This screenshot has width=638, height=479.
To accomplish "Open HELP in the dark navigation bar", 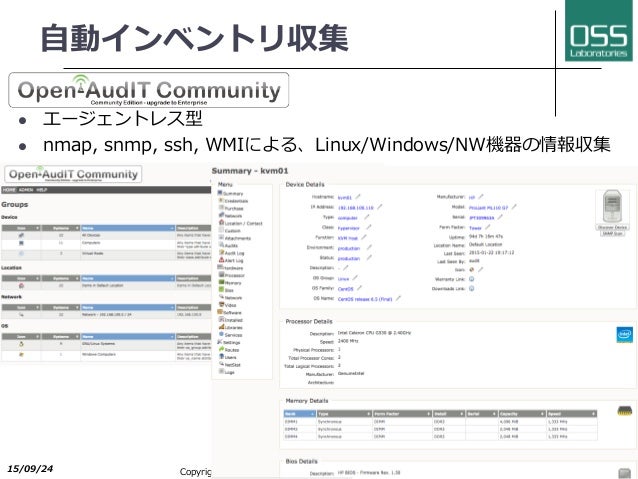I will click(42, 190).
